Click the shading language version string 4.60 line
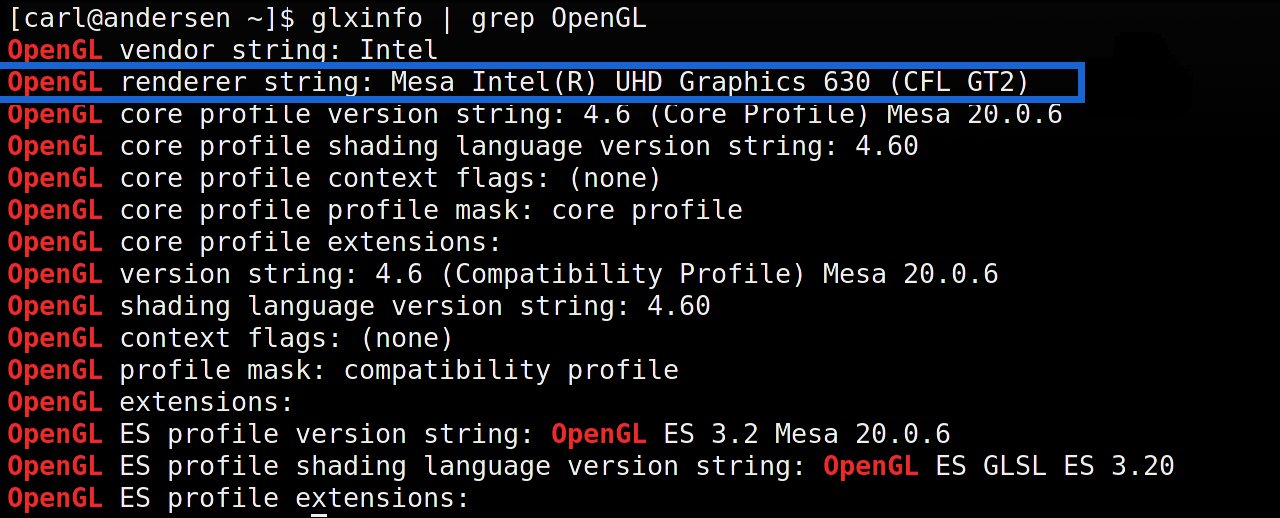 pos(358,306)
